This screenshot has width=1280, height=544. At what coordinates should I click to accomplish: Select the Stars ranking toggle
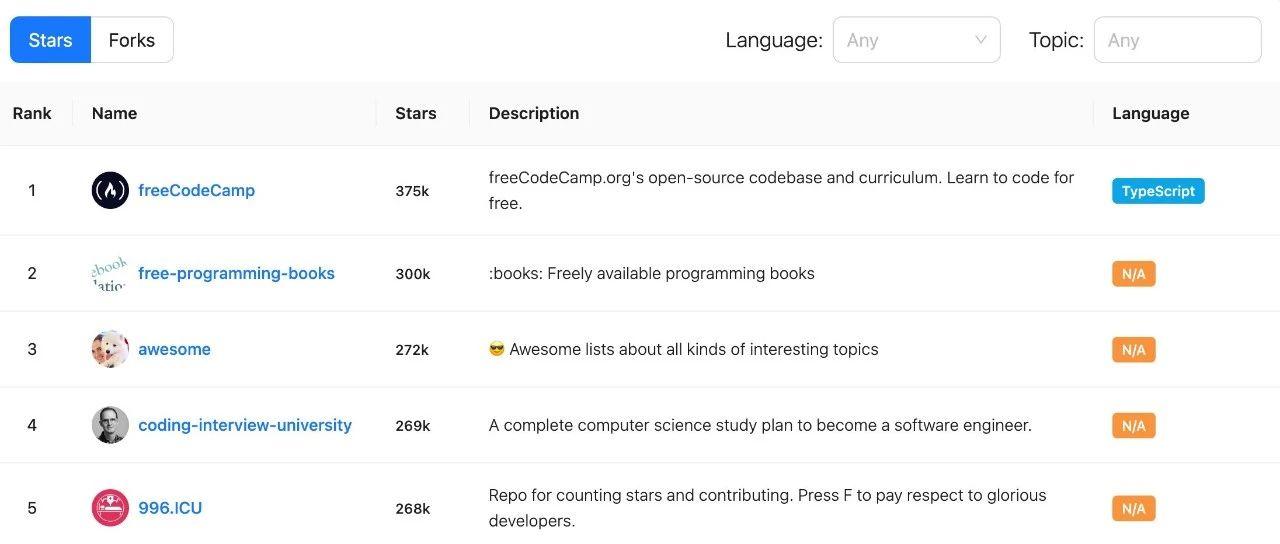(x=50, y=40)
